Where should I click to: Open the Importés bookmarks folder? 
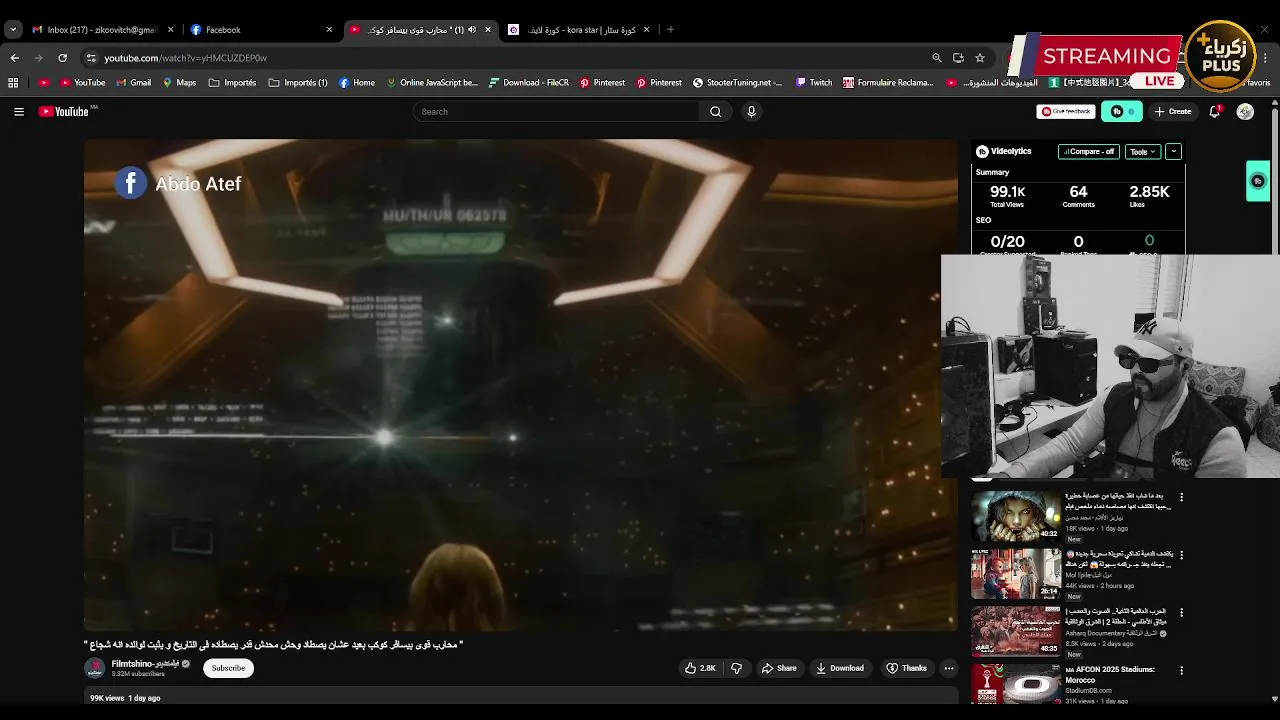[x=232, y=83]
